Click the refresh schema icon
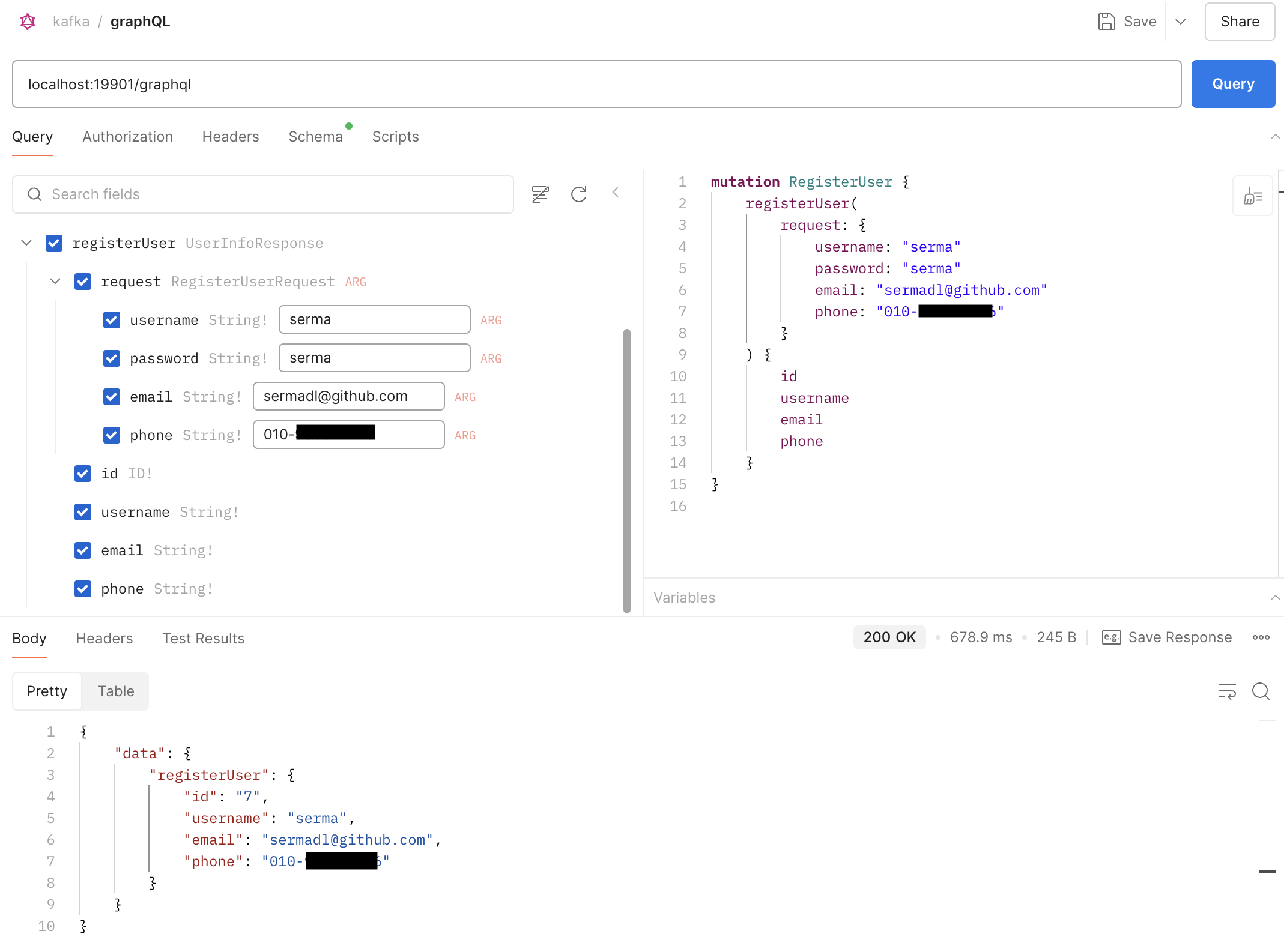1284x952 pixels. click(578, 194)
